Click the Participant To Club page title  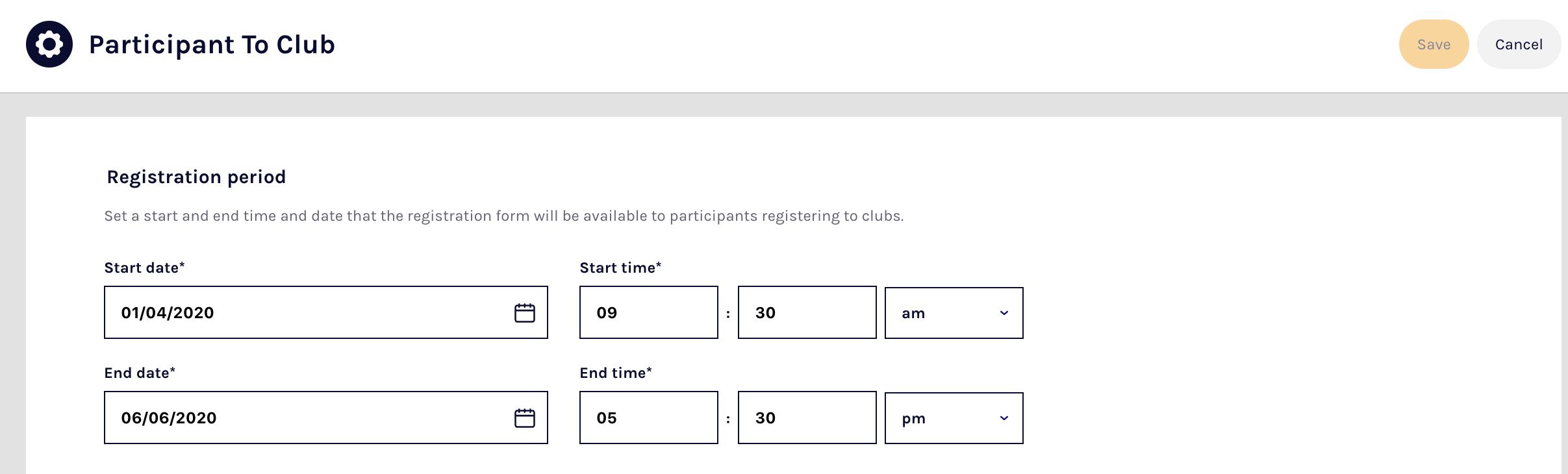(212, 44)
